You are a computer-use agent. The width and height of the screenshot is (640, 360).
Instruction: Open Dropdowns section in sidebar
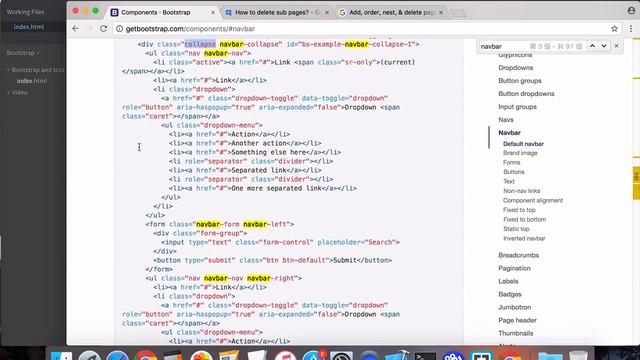tap(516, 68)
